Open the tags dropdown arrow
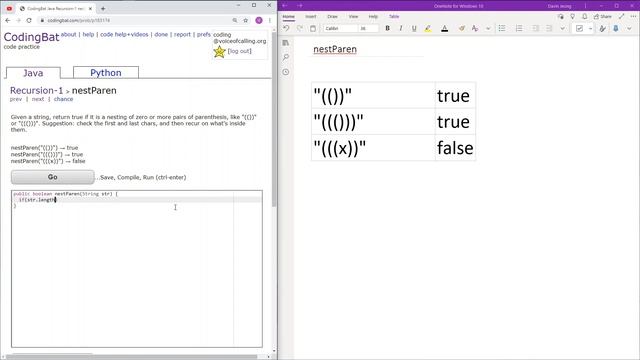This screenshot has height=360, width=640. point(590,29)
